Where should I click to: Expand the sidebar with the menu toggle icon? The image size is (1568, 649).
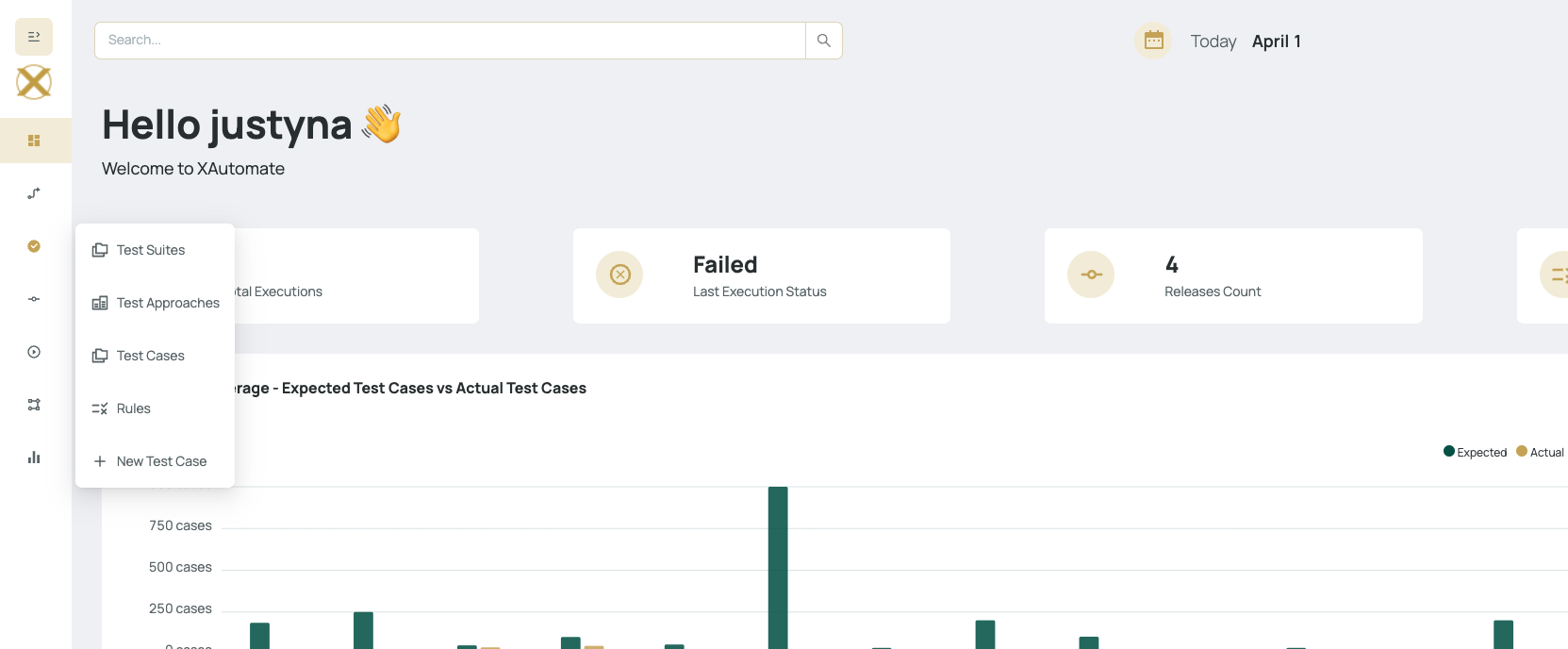[x=34, y=37]
